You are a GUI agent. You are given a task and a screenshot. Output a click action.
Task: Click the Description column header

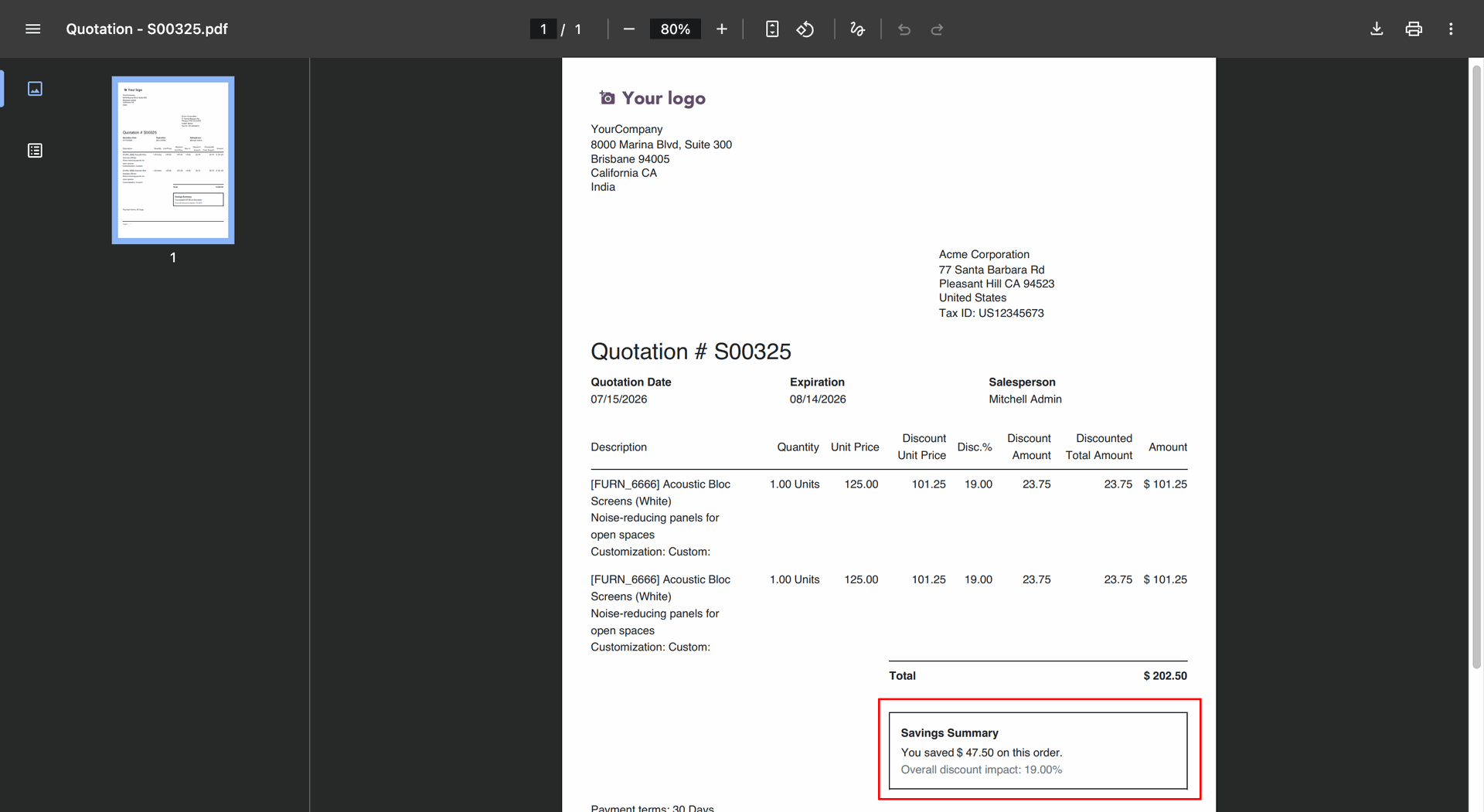pos(618,447)
